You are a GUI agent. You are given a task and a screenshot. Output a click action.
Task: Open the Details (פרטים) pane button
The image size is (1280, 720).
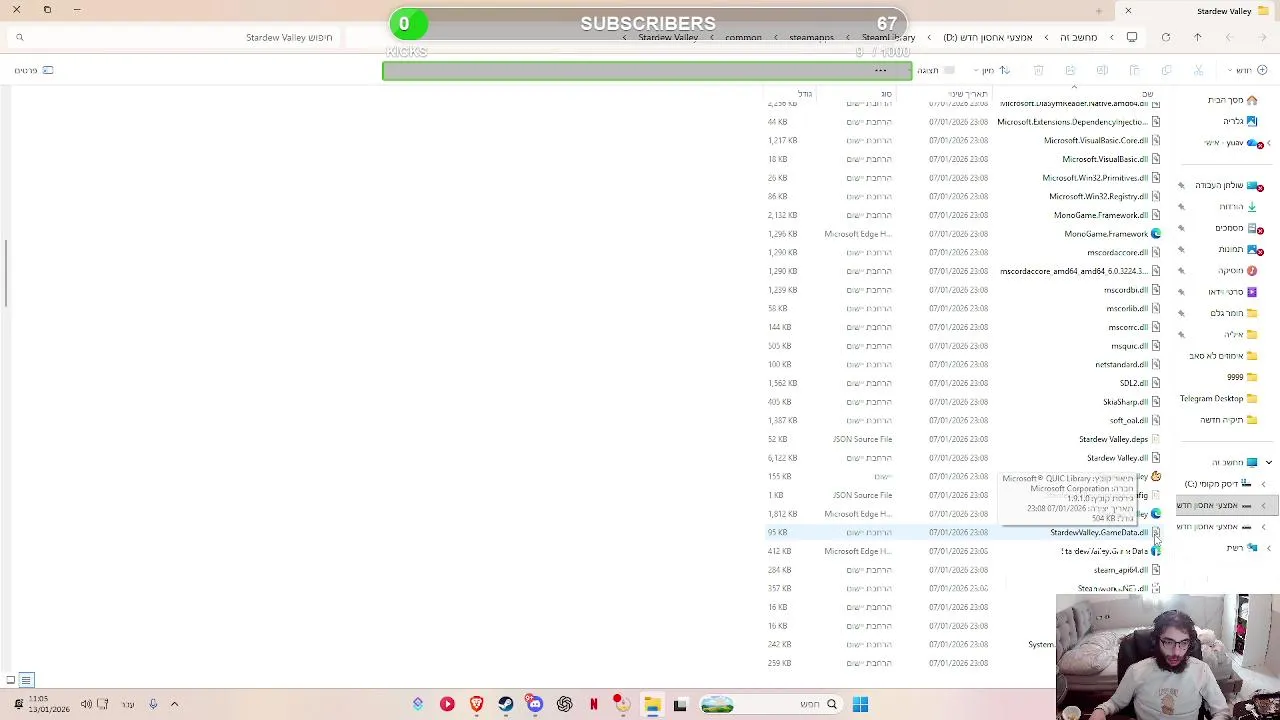[x=32, y=70]
